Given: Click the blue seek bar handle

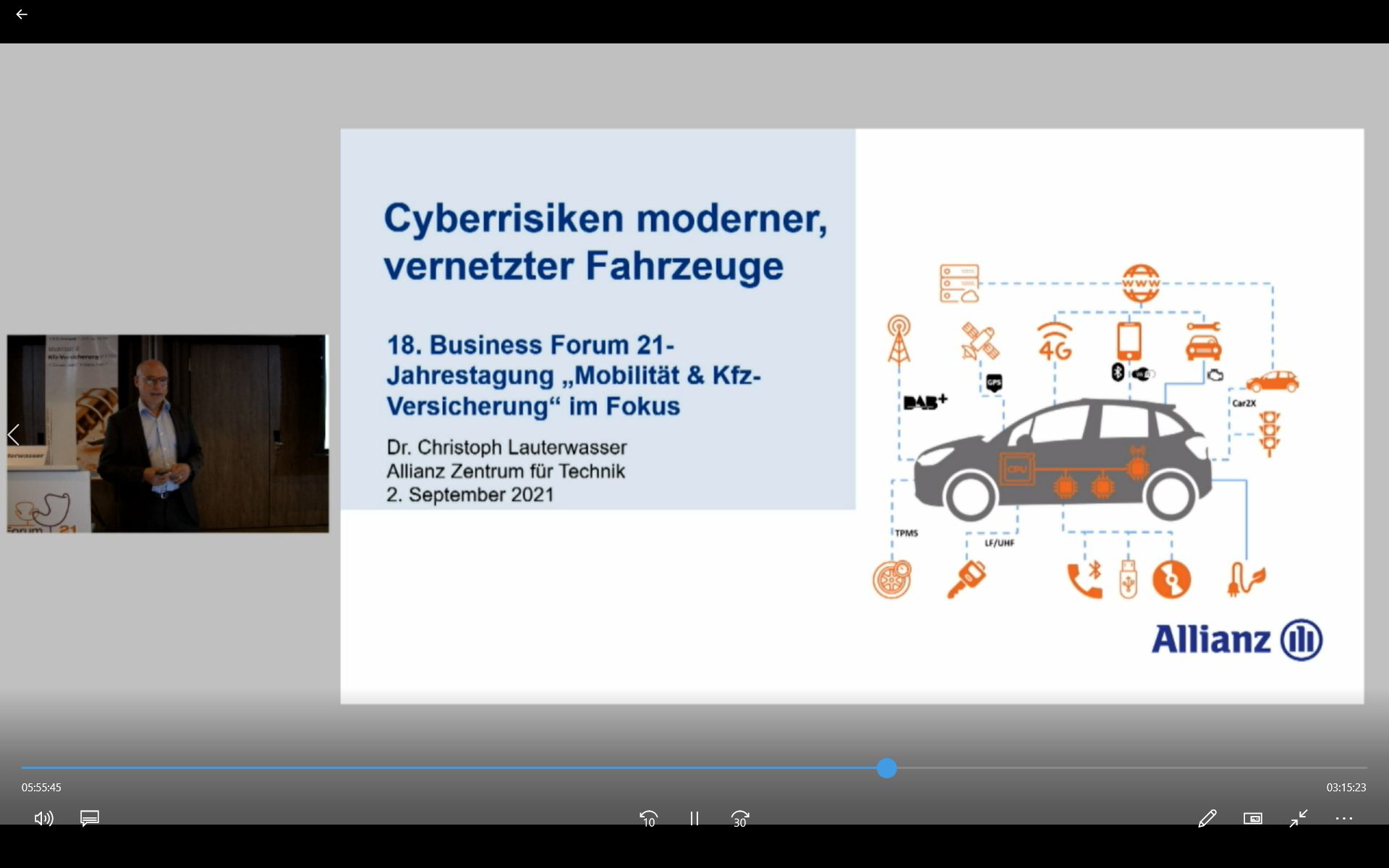Looking at the screenshot, I should 887,768.
